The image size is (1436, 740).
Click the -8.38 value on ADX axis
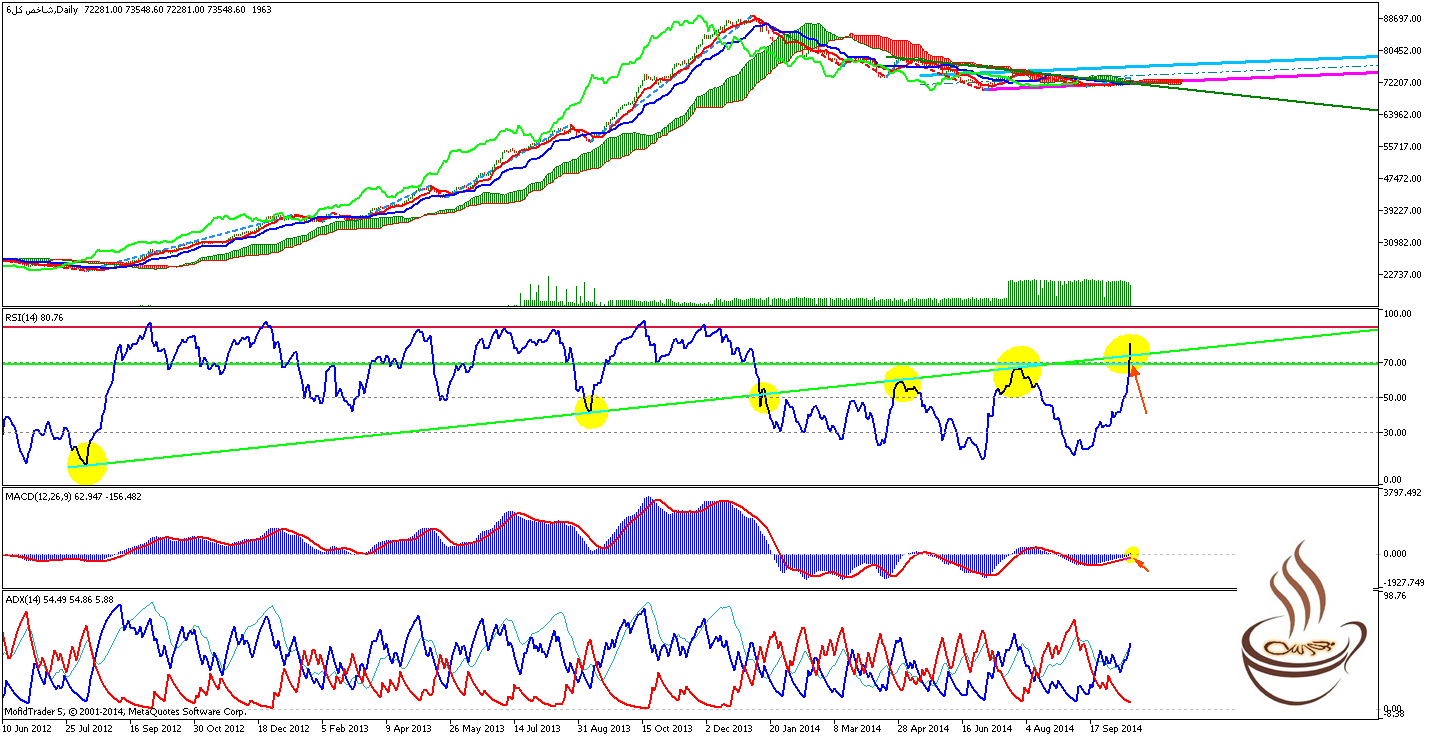[x=1396, y=713]
